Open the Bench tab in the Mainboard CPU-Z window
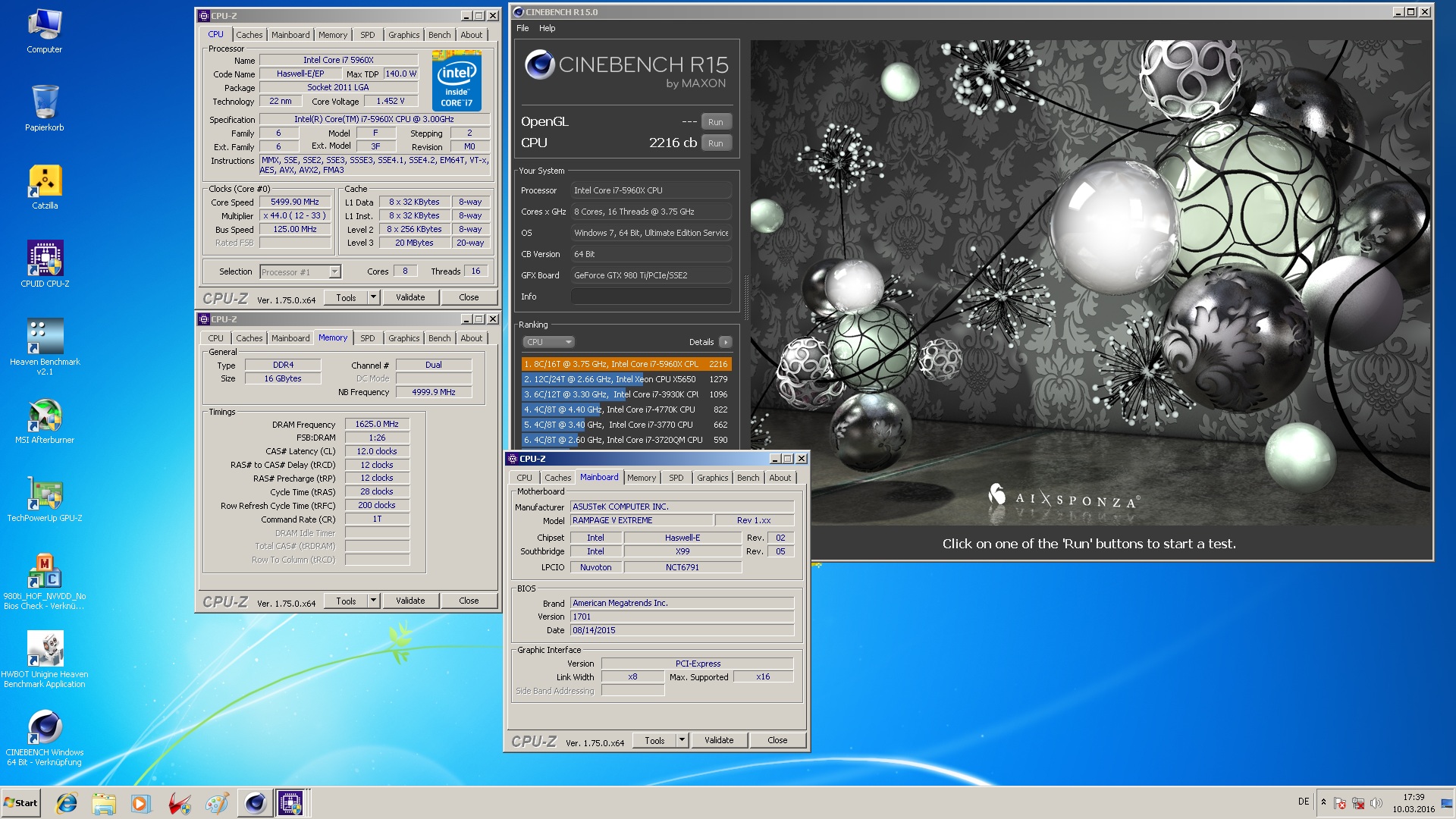The width and height of the screenshot is (1456, 819). [x=748, y=478]
